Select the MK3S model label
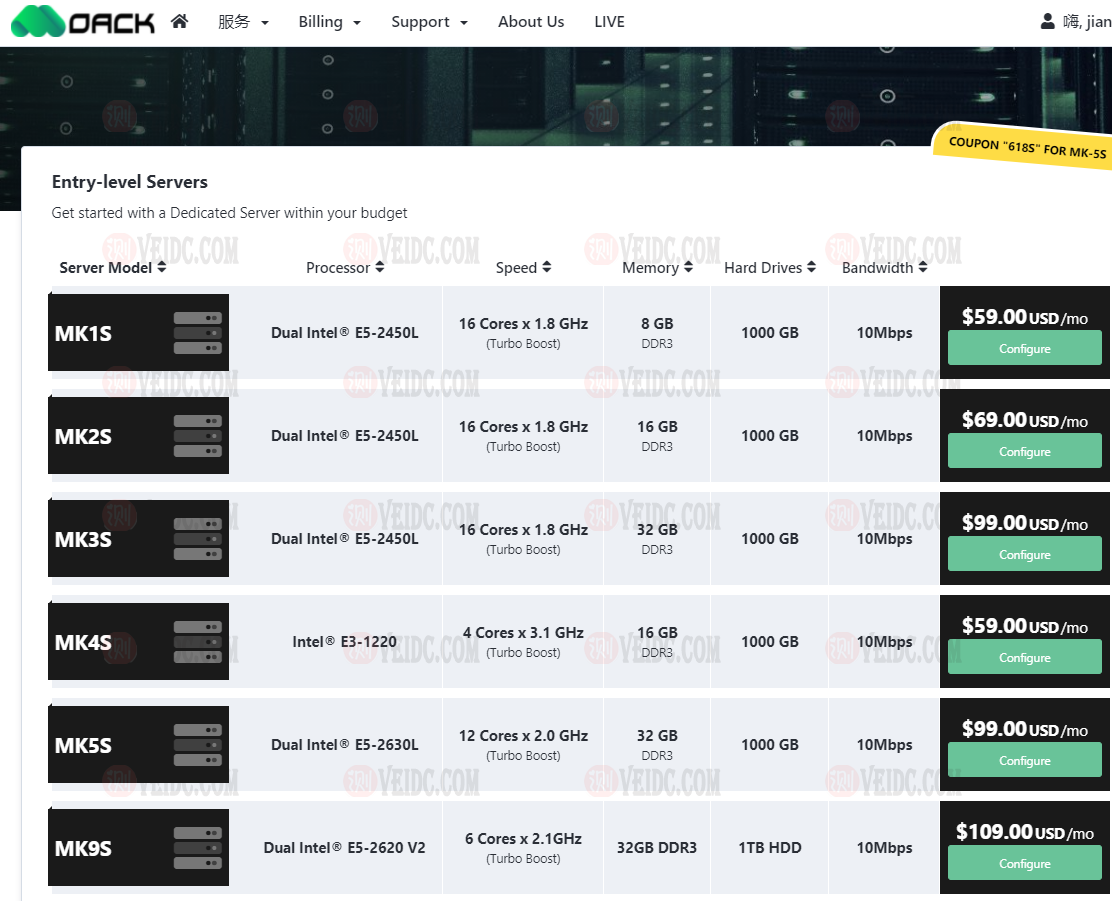The width and height of the screenshot is (1112, 901). (83, 539)
